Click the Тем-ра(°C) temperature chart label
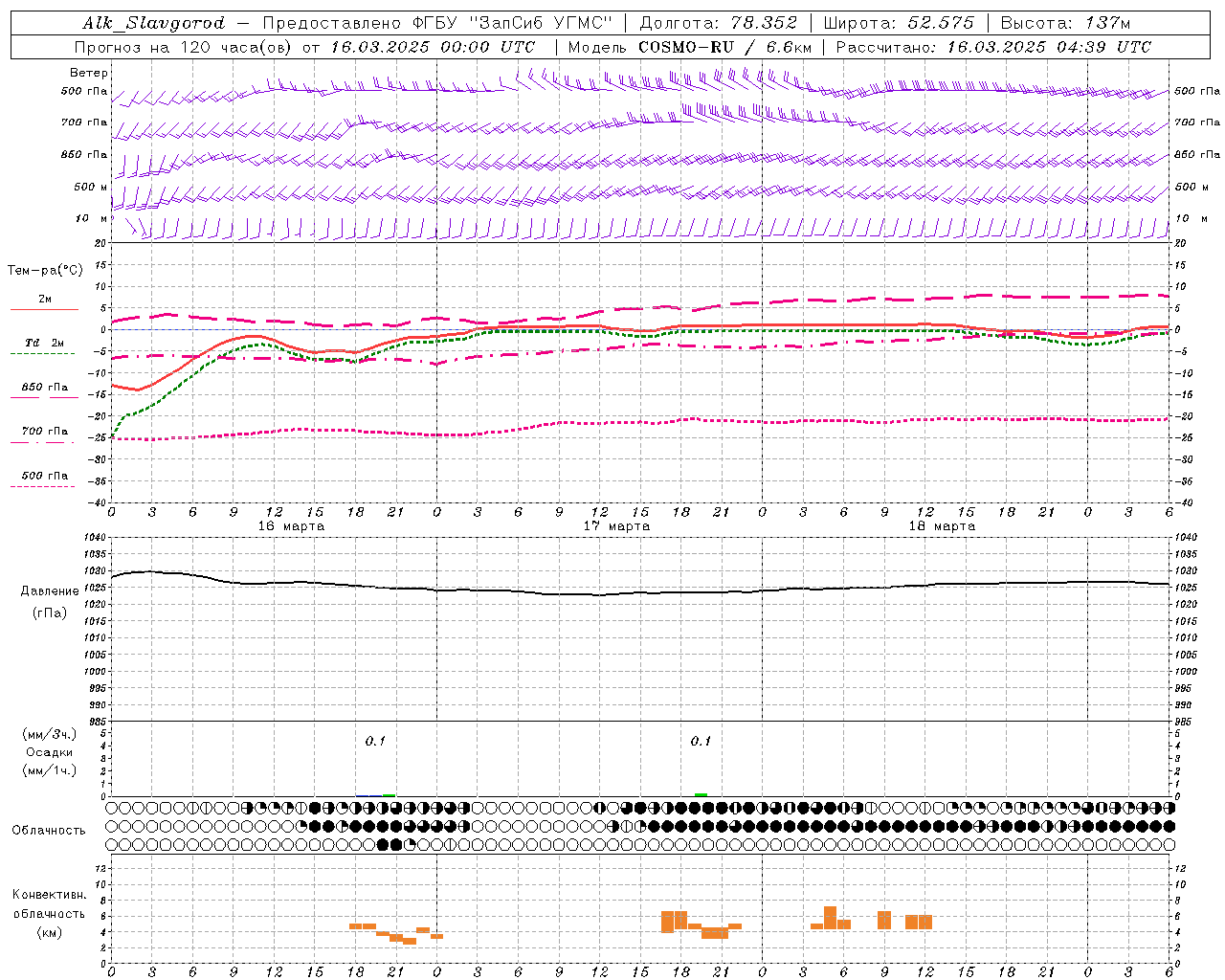This screenshot has height=980, width=1225. click(46, 271)
